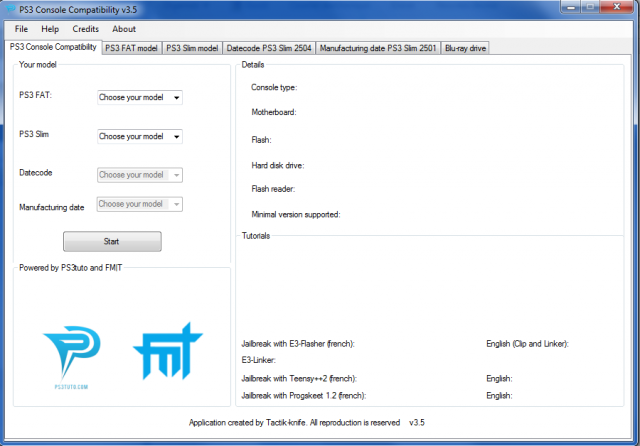Click 'Console type:' detail label
The width and height of the screenshot is (640, 446).
(274, 87)
